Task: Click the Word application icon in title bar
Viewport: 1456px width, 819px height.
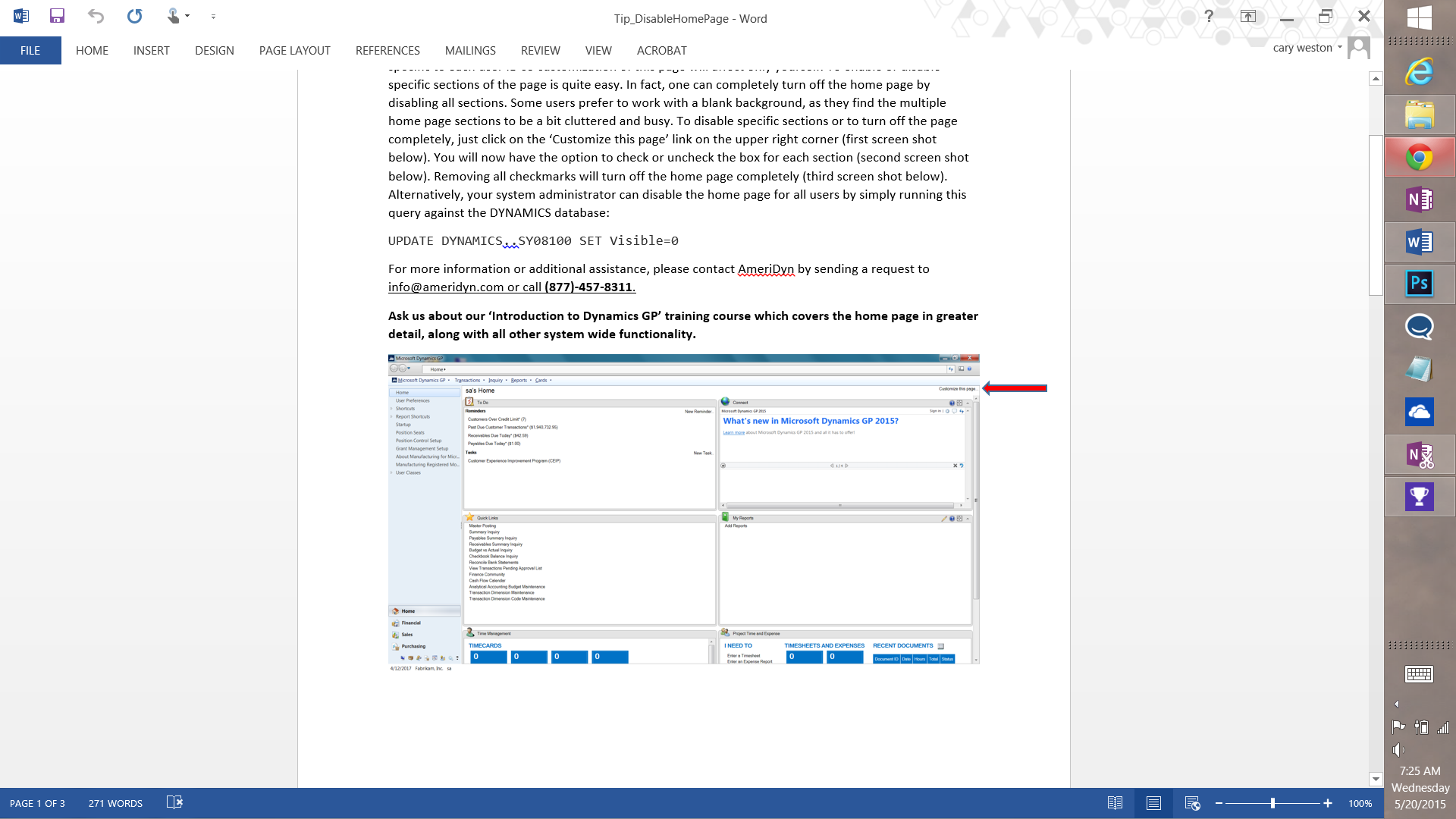Action: tap(20, 16)
